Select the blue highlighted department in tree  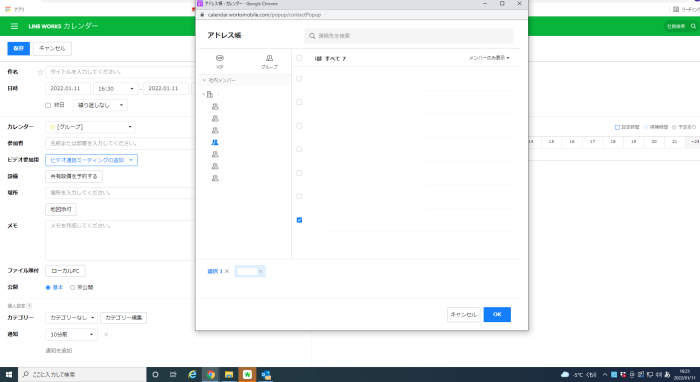[x=215, y=142]
